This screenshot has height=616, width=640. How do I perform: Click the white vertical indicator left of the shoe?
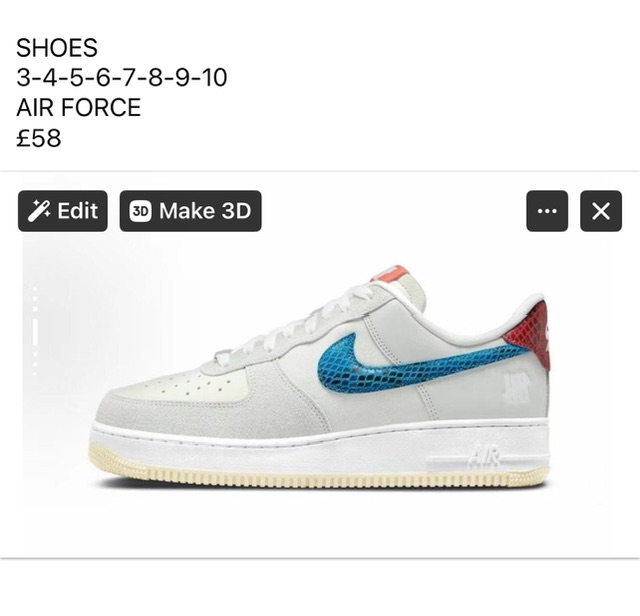point(36,331)
